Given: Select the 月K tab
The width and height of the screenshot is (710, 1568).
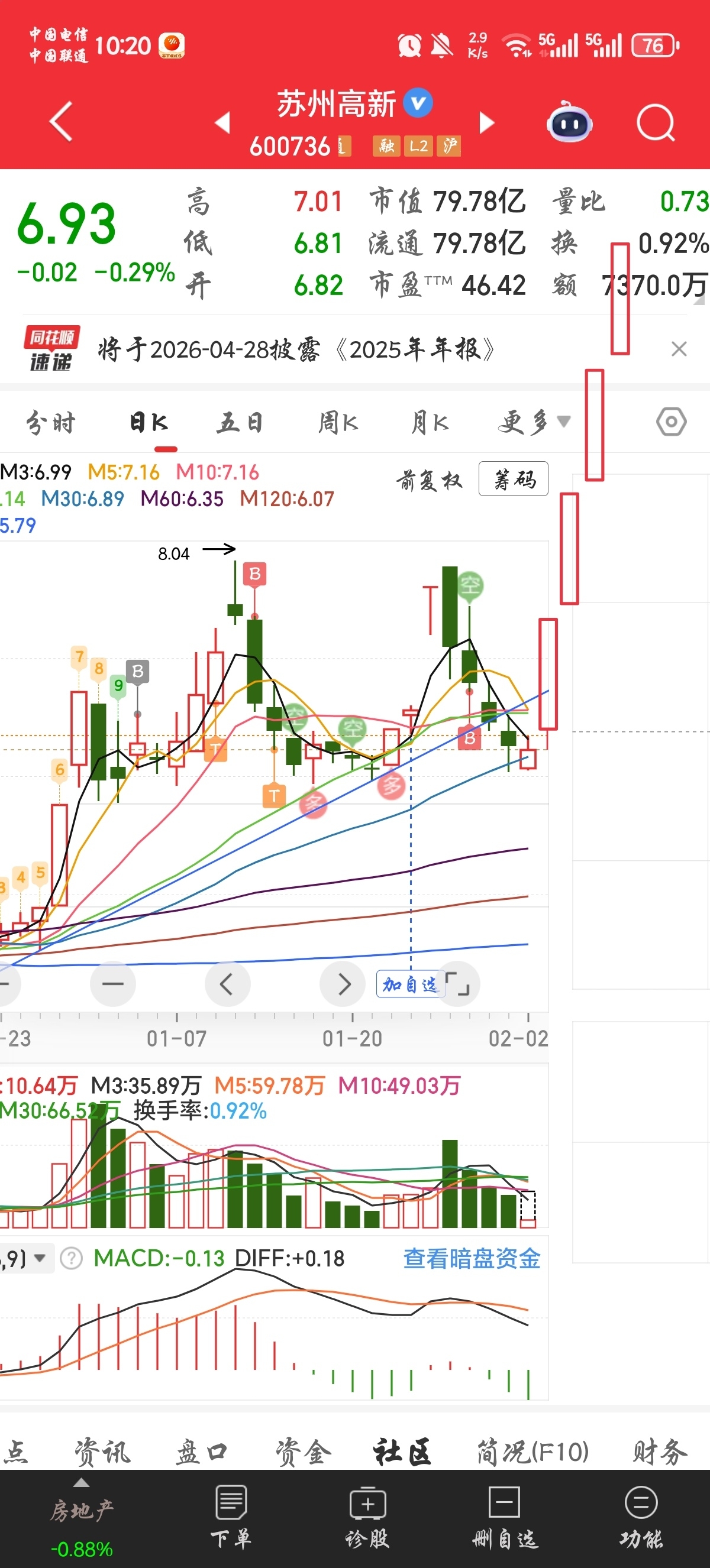Looking at the screenshot, I should pyautogui.click(x=430, y=422).
